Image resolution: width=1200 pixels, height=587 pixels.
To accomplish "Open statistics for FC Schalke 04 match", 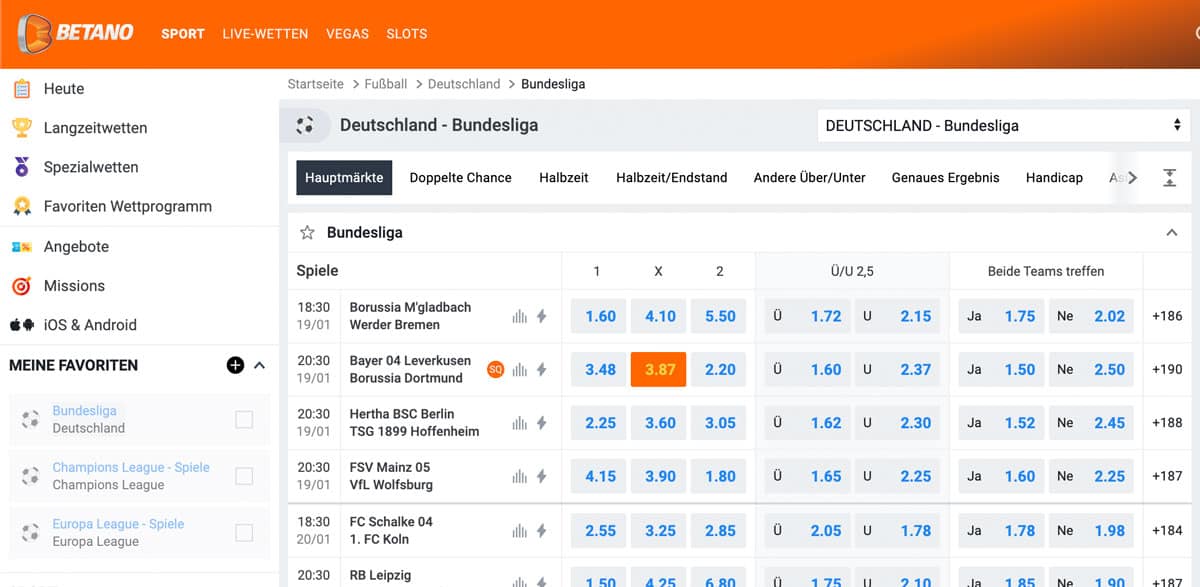I will coord(519,531).
